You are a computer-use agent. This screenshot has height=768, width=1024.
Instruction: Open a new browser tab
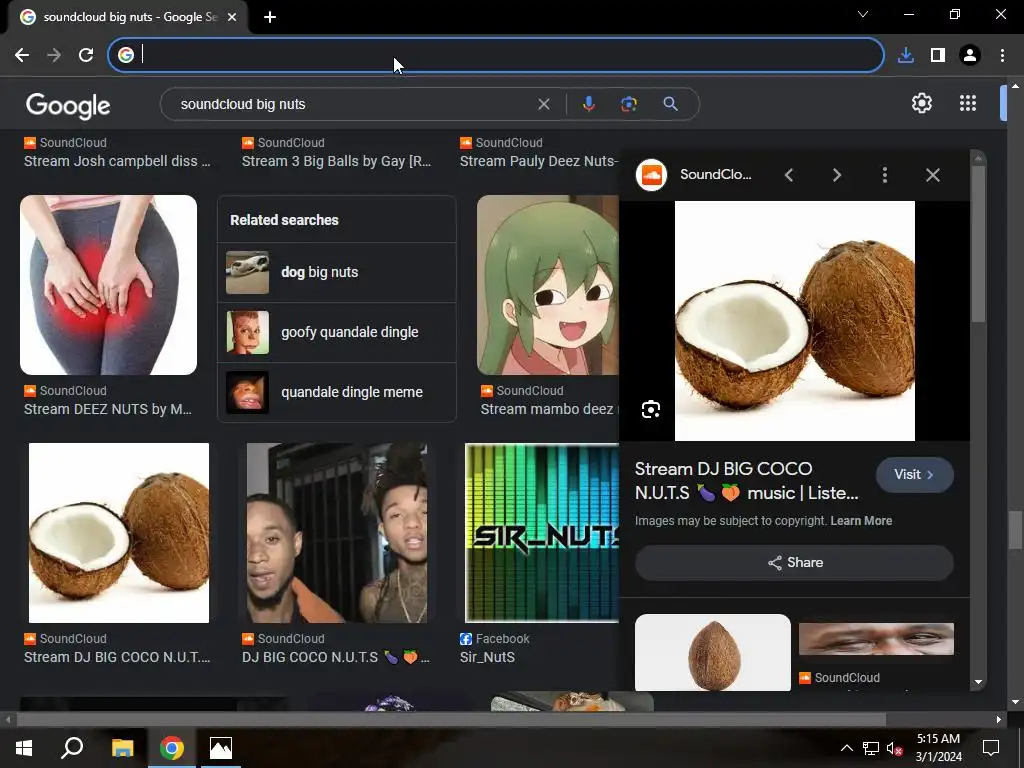tap(270, 17)
